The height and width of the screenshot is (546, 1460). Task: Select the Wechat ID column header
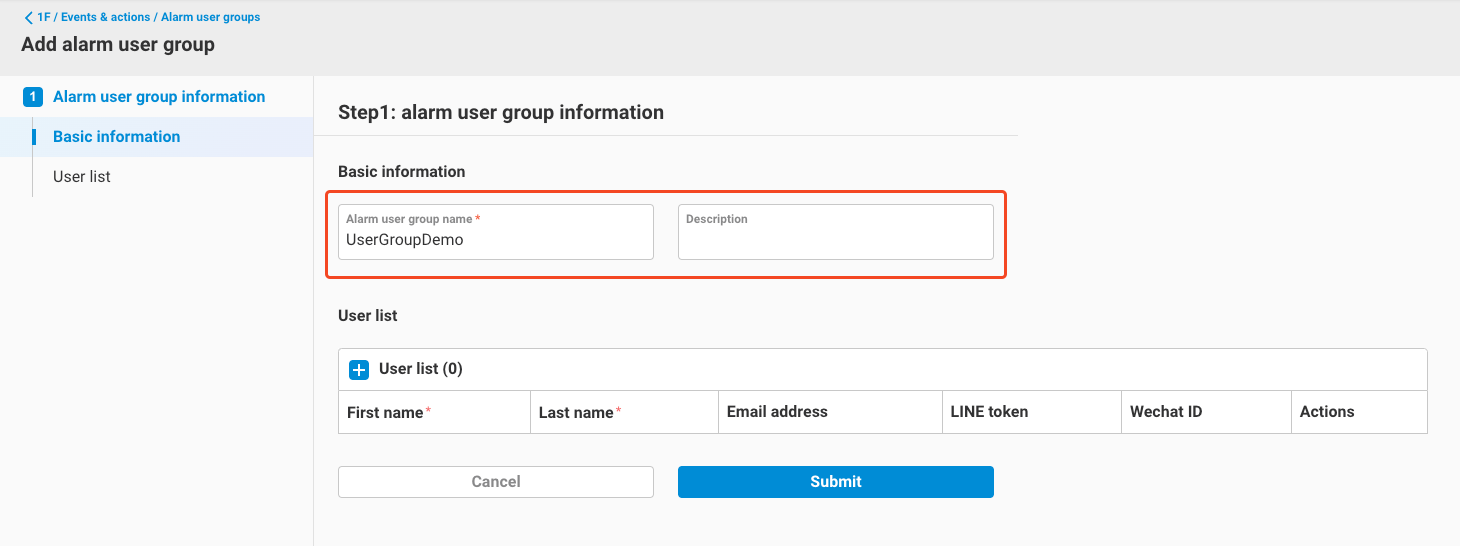1165,412
